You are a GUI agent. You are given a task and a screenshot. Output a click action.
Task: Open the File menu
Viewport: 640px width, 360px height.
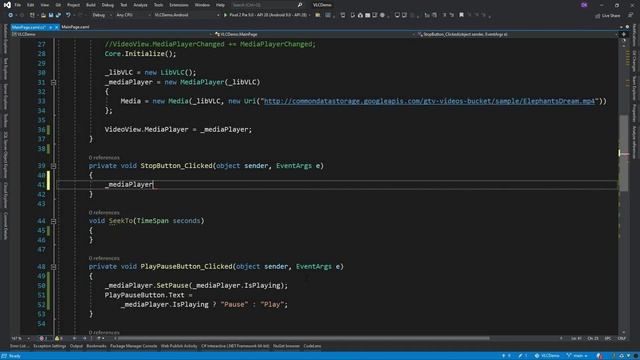18,5
